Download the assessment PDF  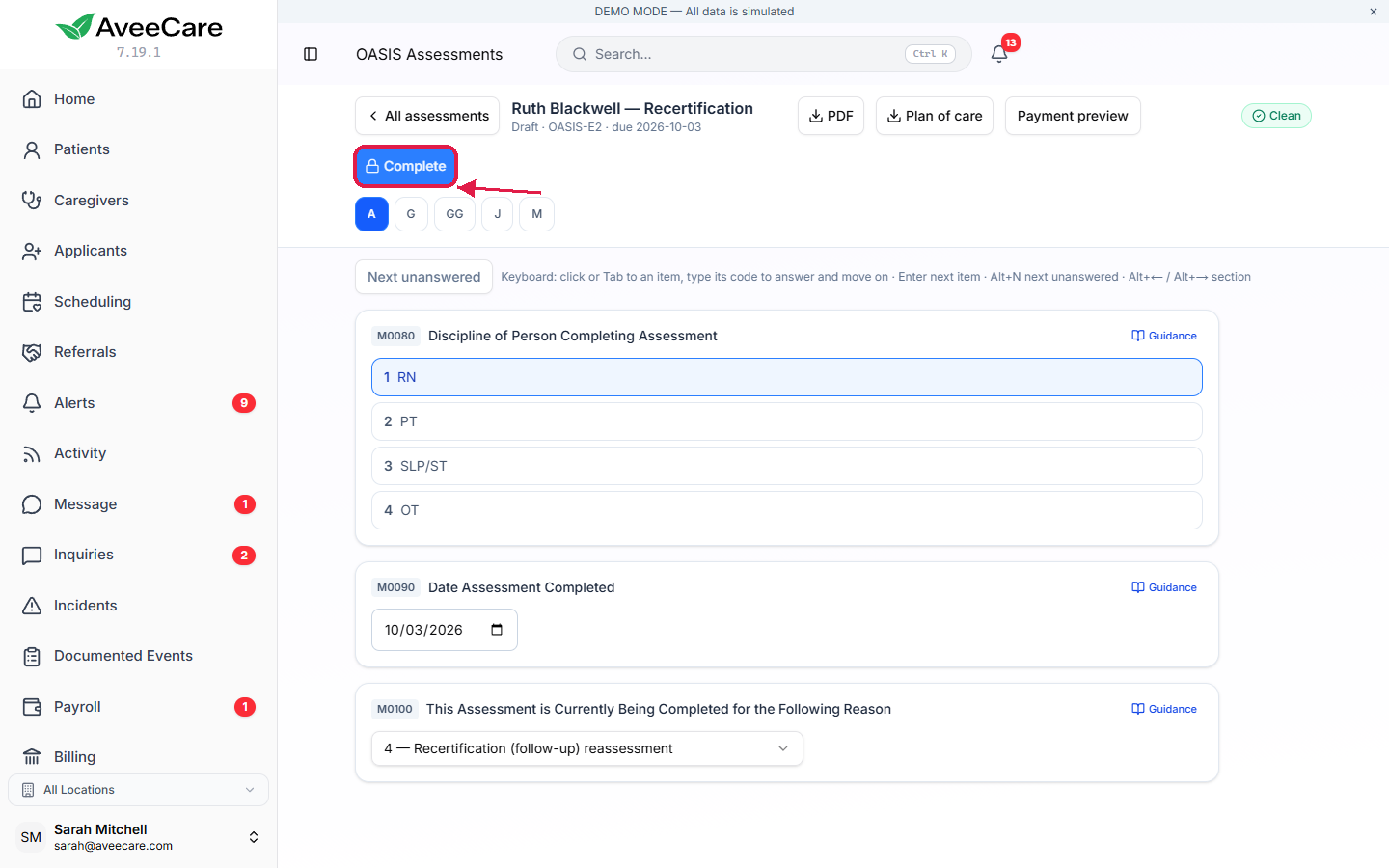831,116
